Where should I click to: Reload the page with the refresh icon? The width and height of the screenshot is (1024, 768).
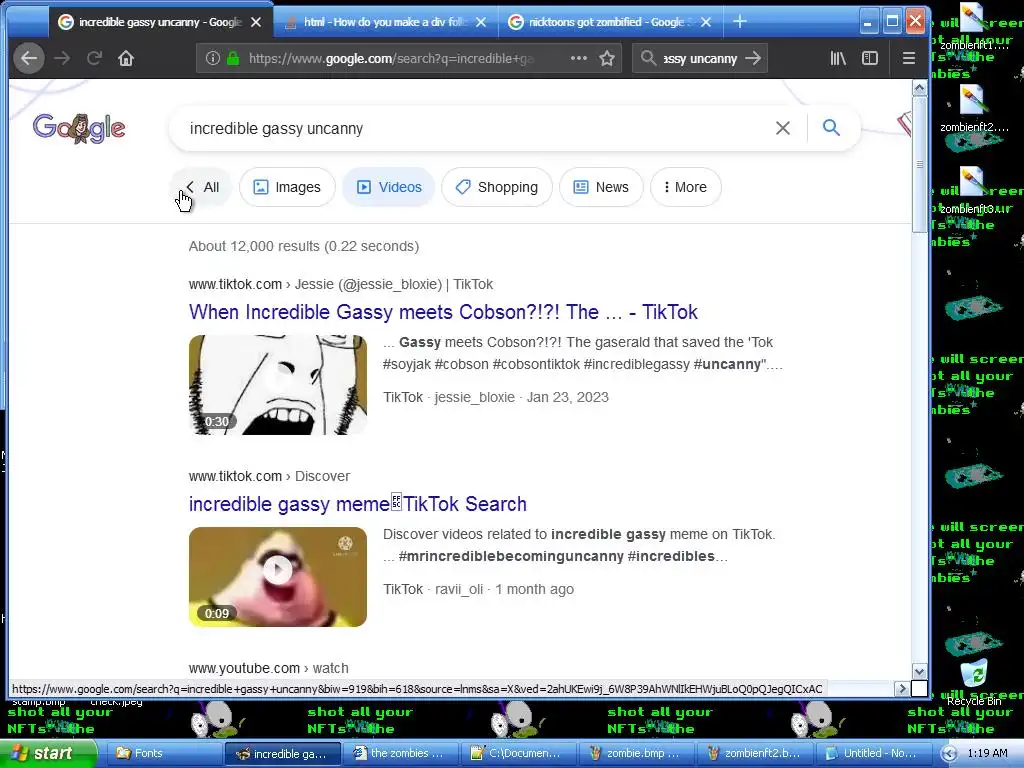point(94,58)
